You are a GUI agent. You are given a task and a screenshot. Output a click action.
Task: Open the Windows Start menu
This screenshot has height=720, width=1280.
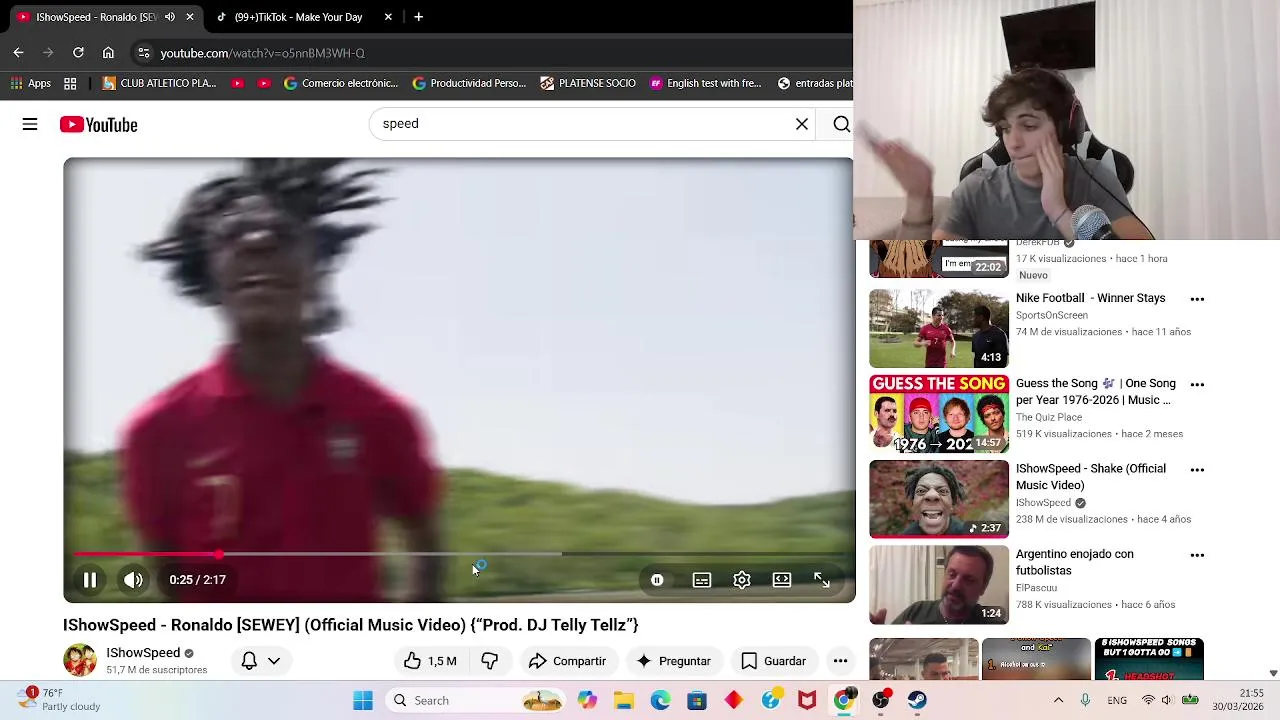click(363, 701)
